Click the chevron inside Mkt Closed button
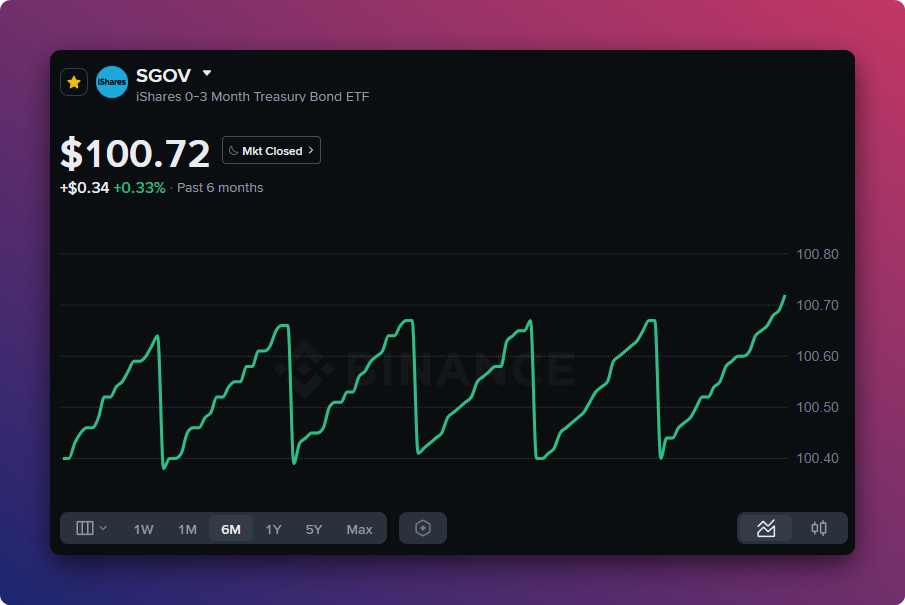905x605 pixels. pos(311,150)
